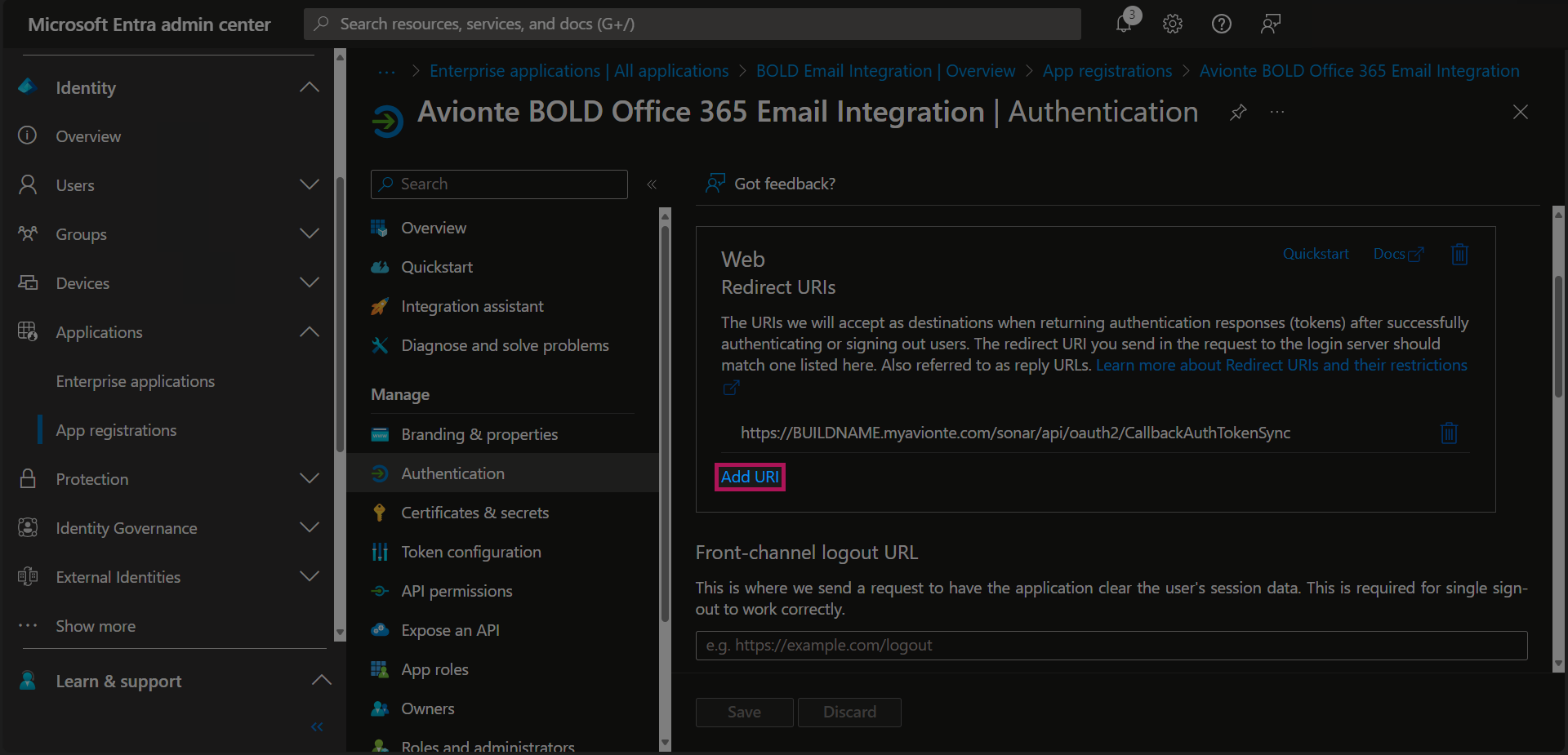Click the top search resources box

692,24
